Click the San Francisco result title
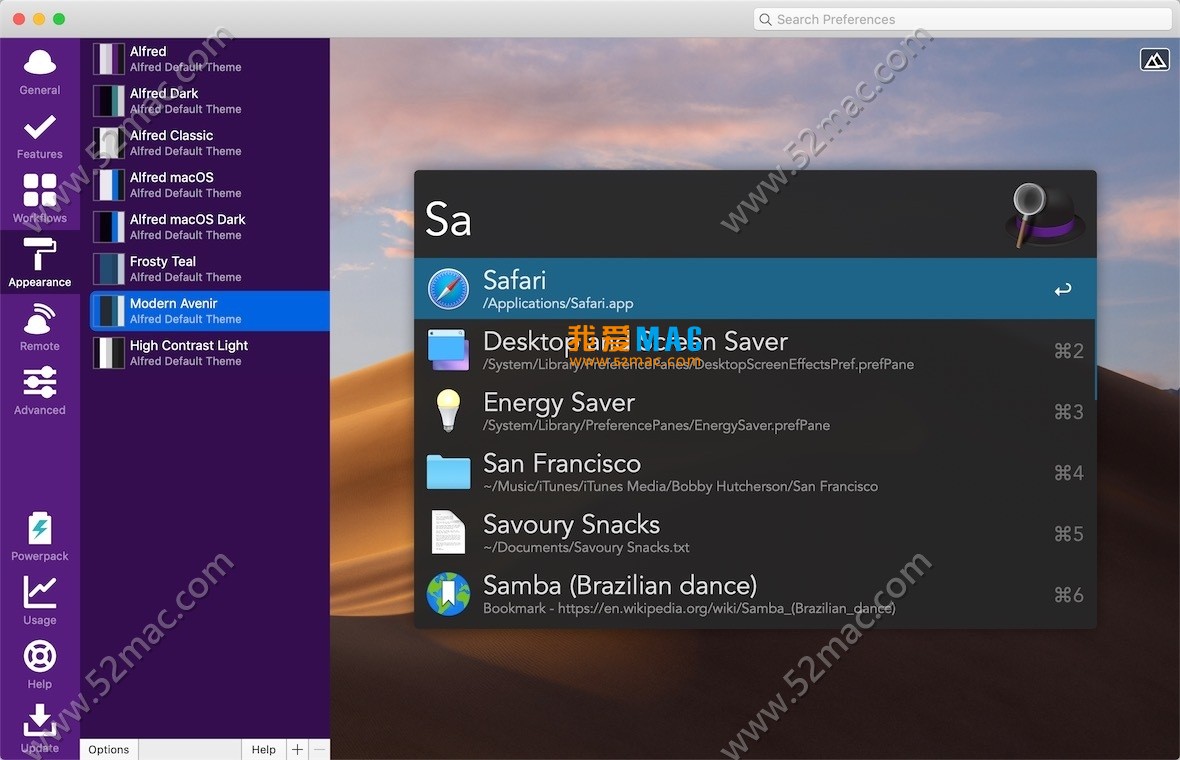 click(x=562, y=464)
